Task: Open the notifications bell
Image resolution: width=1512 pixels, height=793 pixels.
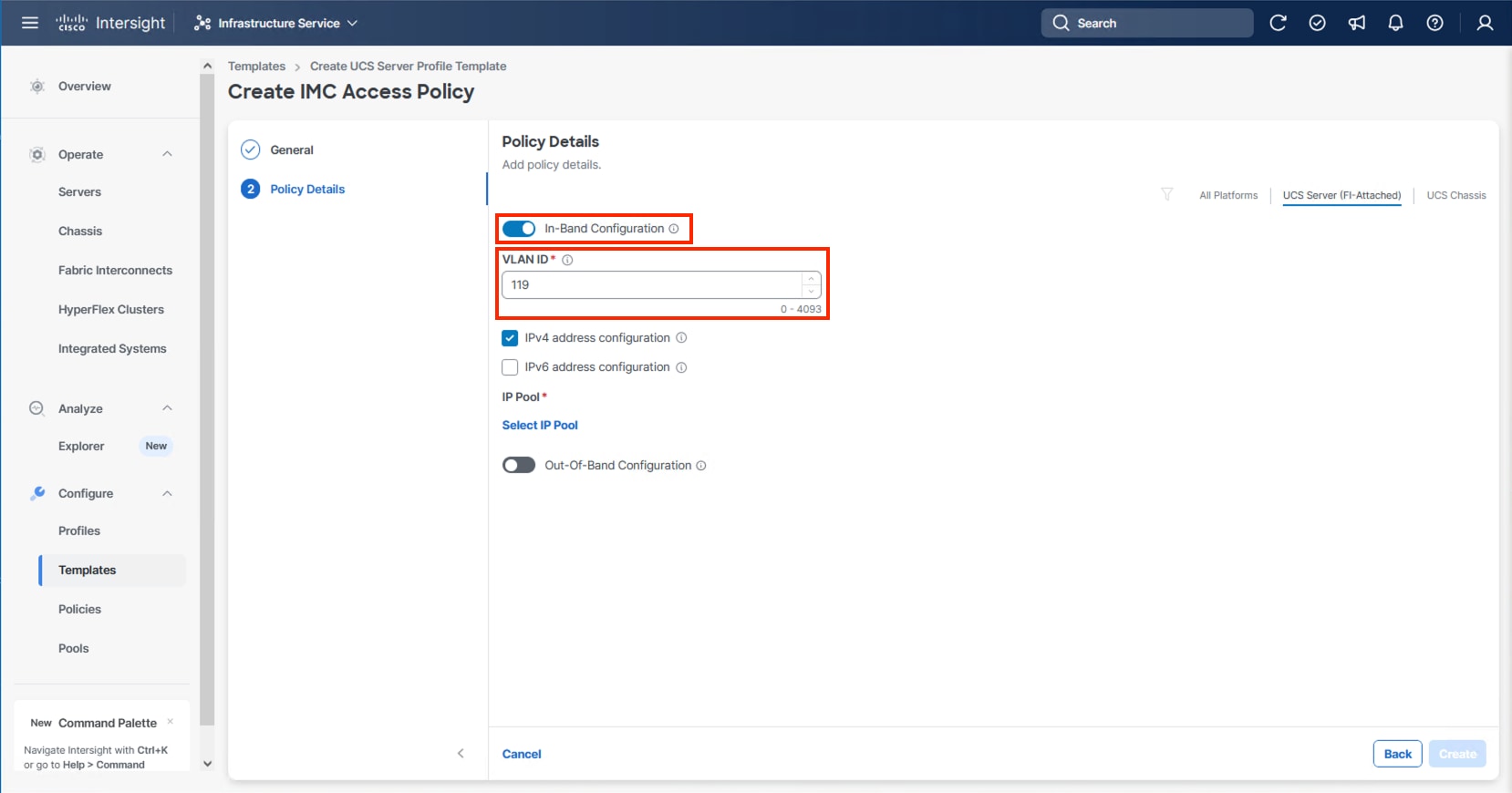Action: click(1395, 23)
